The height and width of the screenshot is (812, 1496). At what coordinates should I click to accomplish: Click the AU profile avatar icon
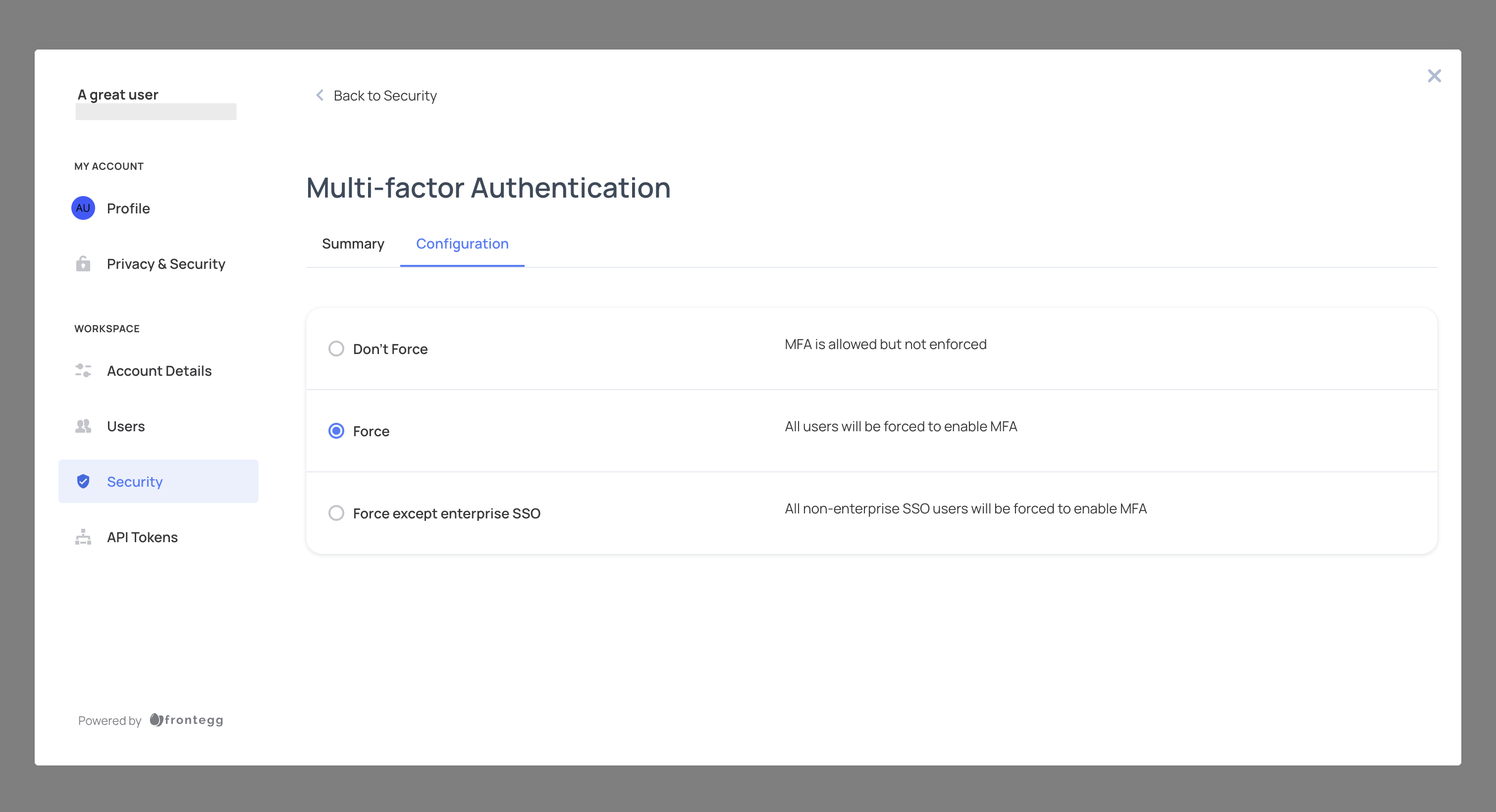click(x=83, y=208)
